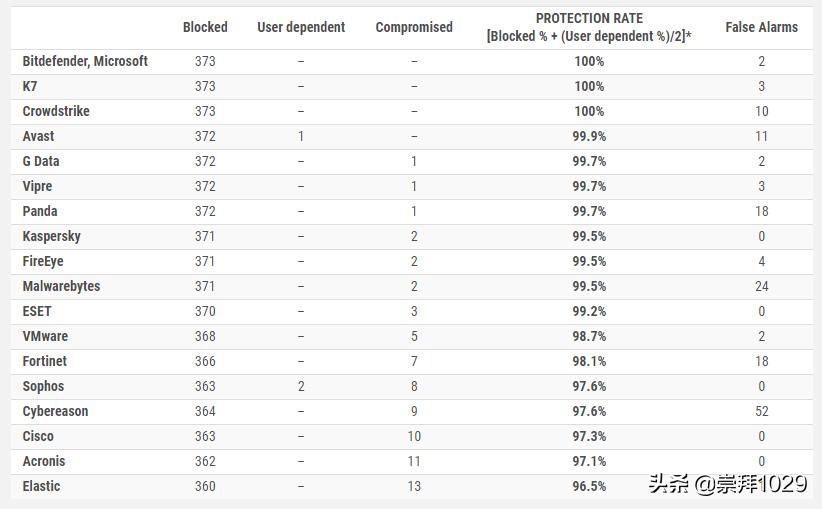Select the Malwarebytes vendor name
Screen dimensions: 822x509
(62, 286)
